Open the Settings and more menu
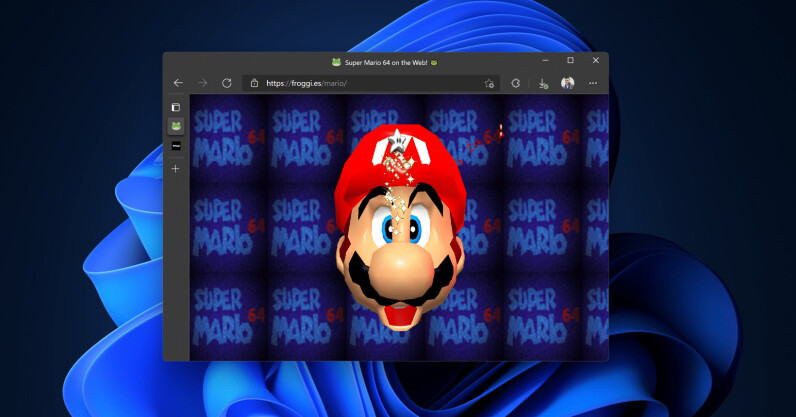The image size is (796, 417). click(x=593, y=83)
